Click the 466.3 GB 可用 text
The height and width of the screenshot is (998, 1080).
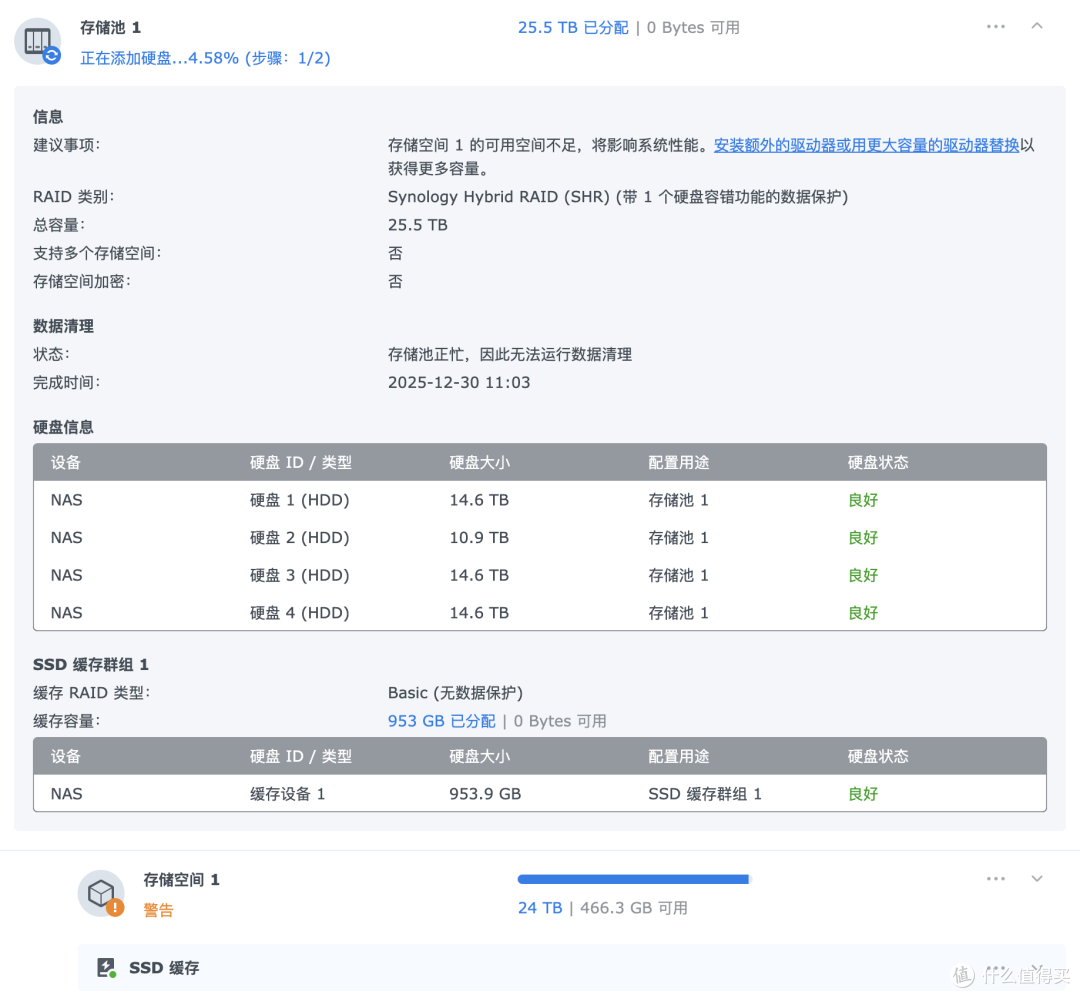[x=634, y=908]
